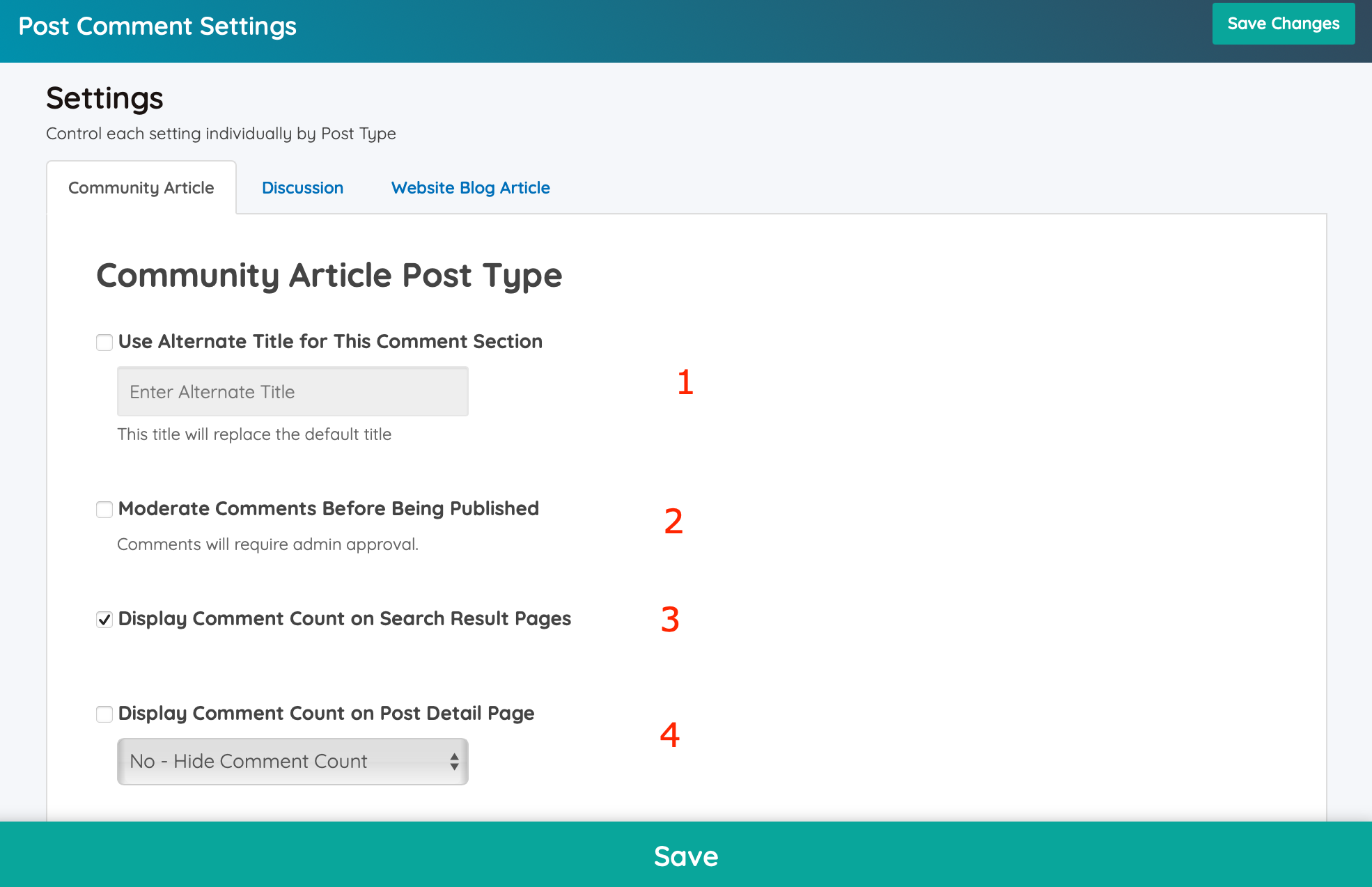This screenshot has height=887, width=1372.
Task: Select the Community Article tab
Action: [141, 188]
